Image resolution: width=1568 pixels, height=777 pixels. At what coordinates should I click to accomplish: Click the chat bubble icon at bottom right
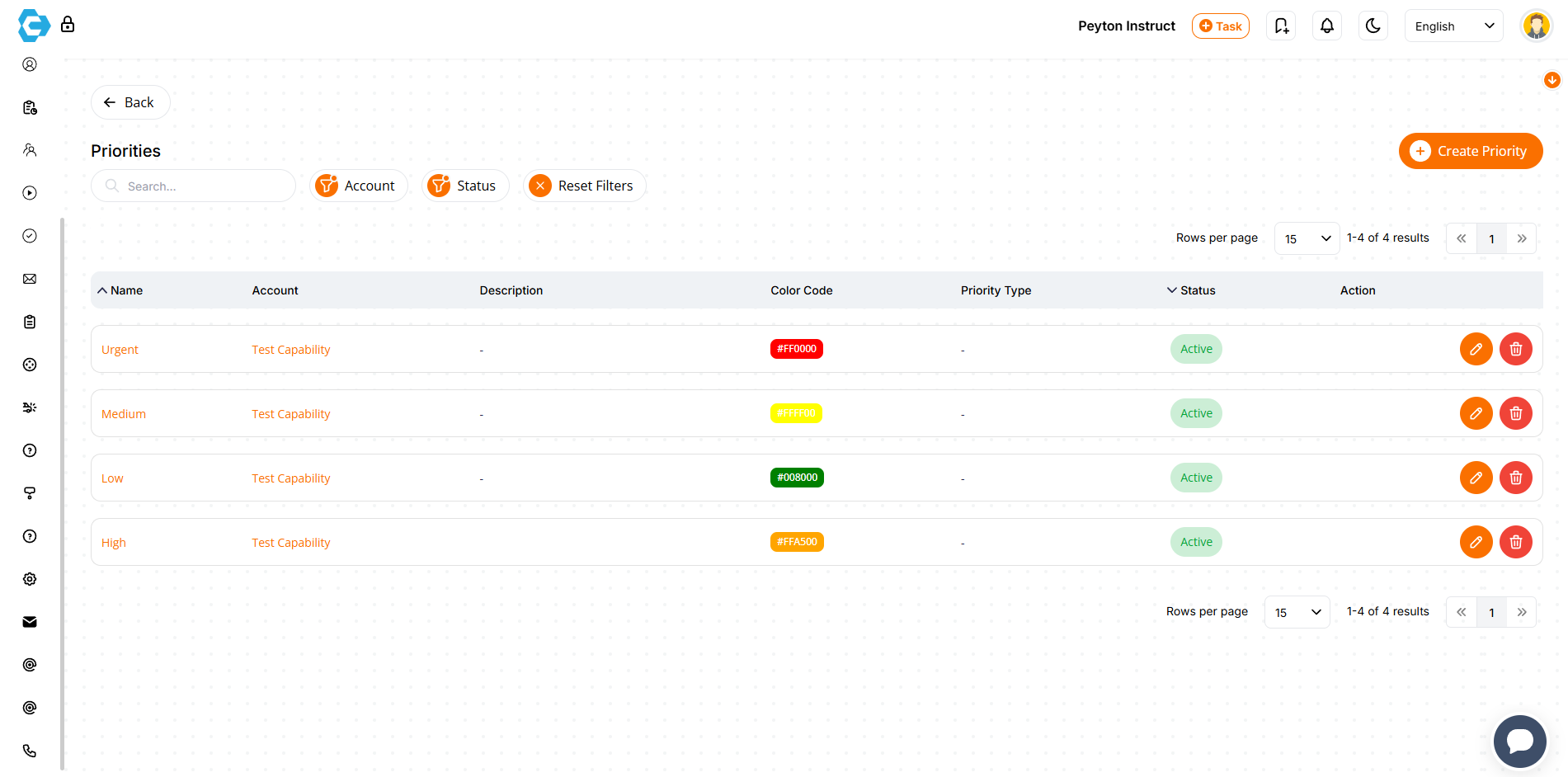1519,741
